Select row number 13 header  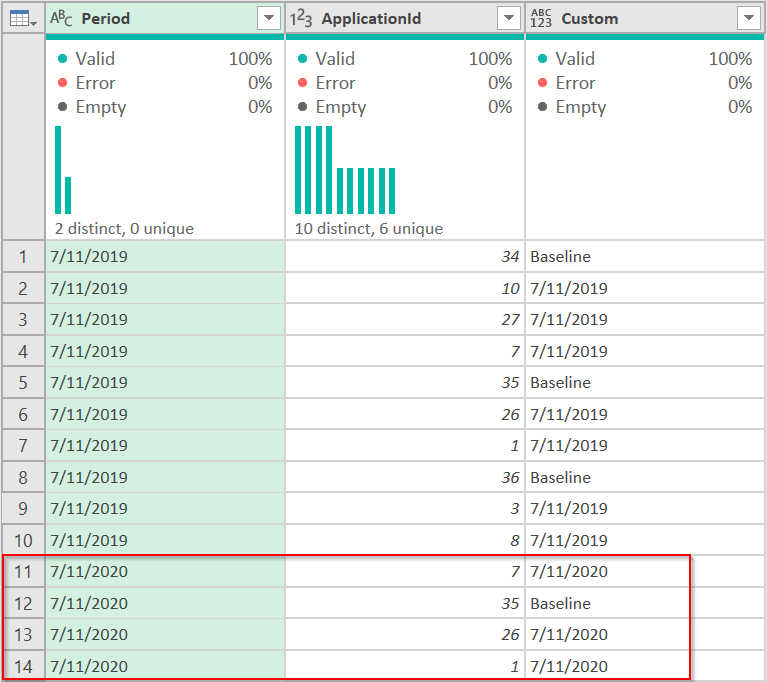pos(23,635)
